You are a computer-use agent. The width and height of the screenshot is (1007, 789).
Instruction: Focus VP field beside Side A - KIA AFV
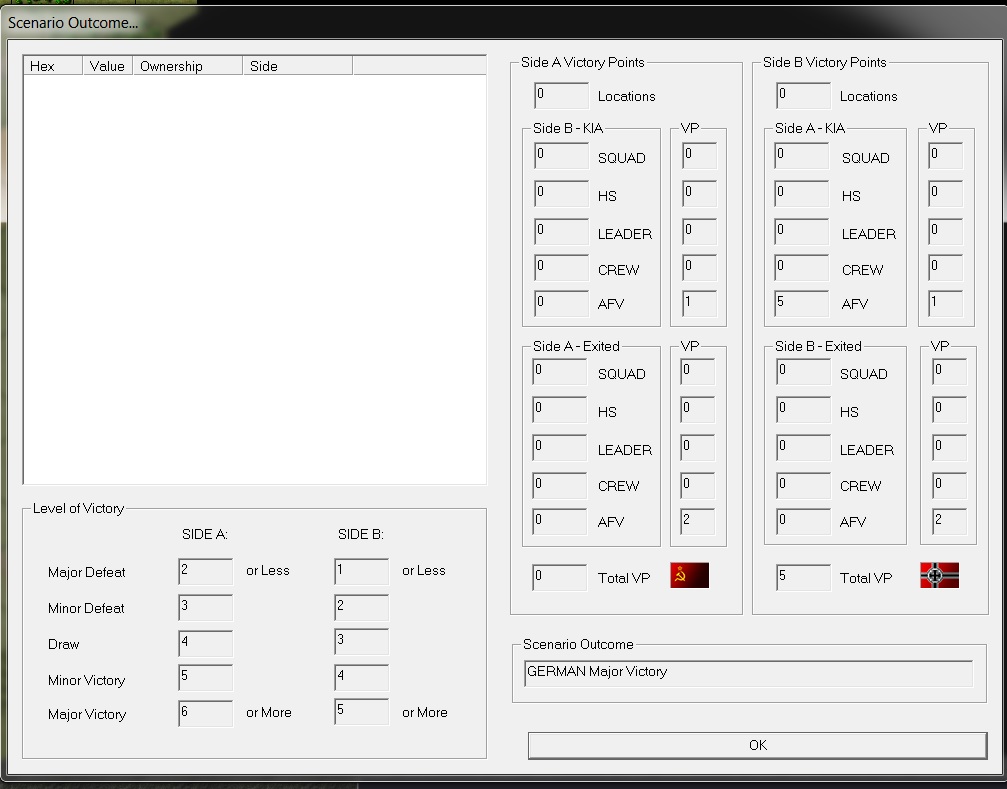pyautogui.click(x=945, y=304)
